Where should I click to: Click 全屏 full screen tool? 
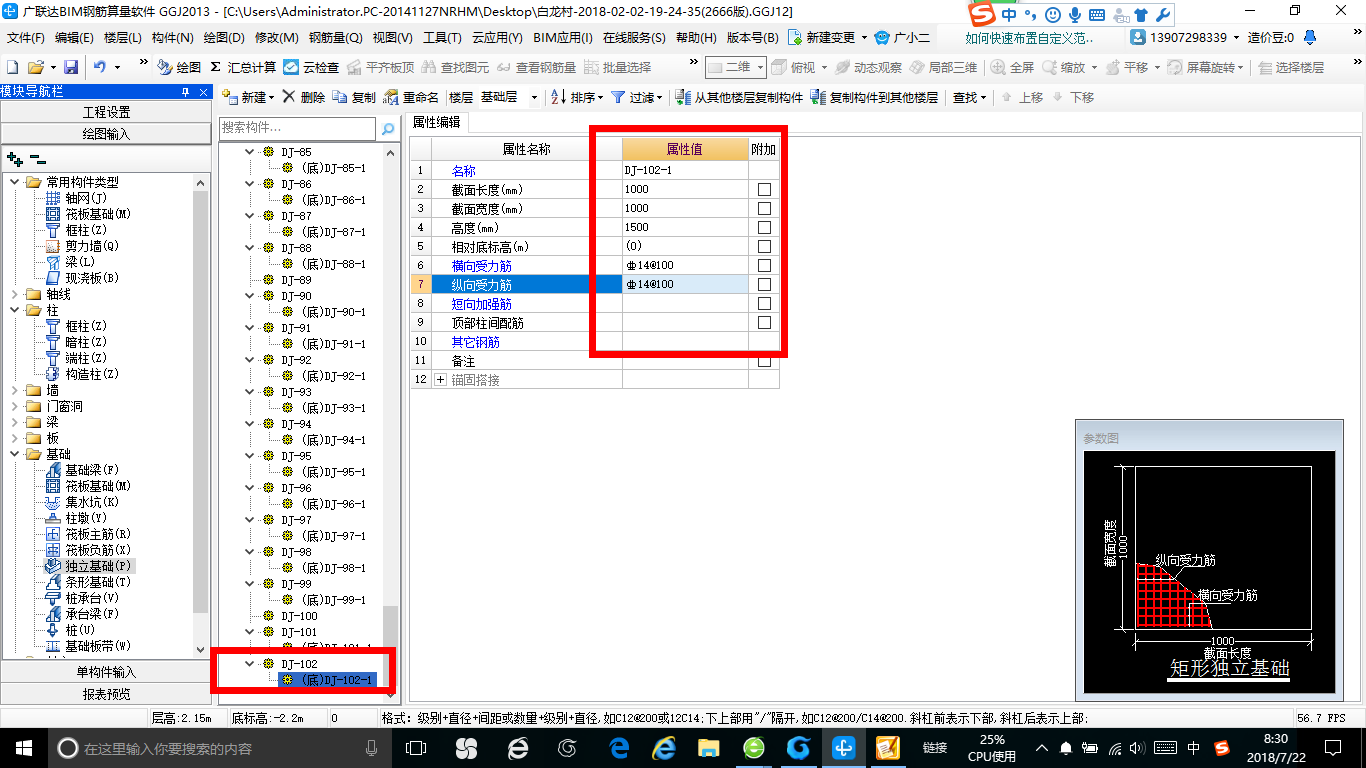pyautogui.click(x=1012, y=67)
